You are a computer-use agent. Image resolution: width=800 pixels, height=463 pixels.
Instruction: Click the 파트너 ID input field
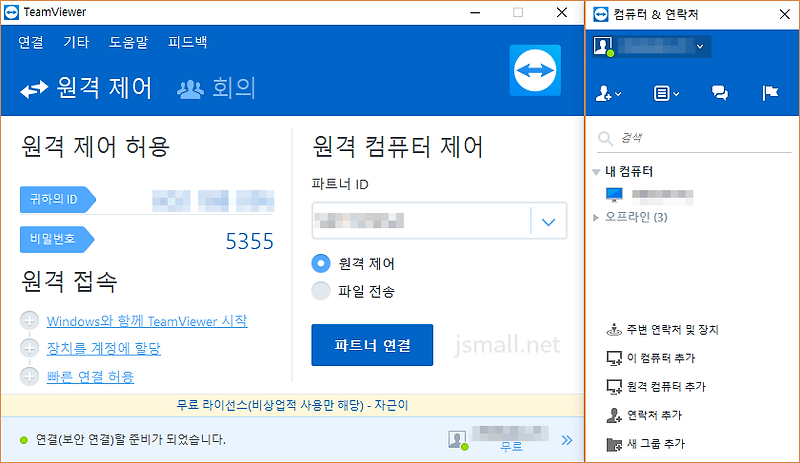[x=421, y=221]
